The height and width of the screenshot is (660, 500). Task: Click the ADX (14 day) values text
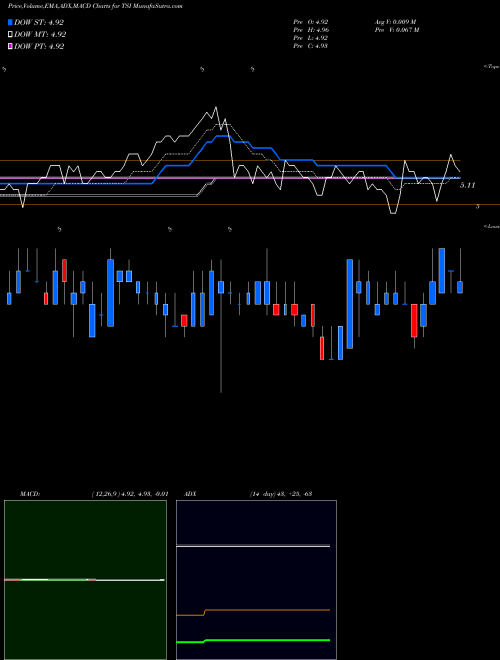[281, 494]
